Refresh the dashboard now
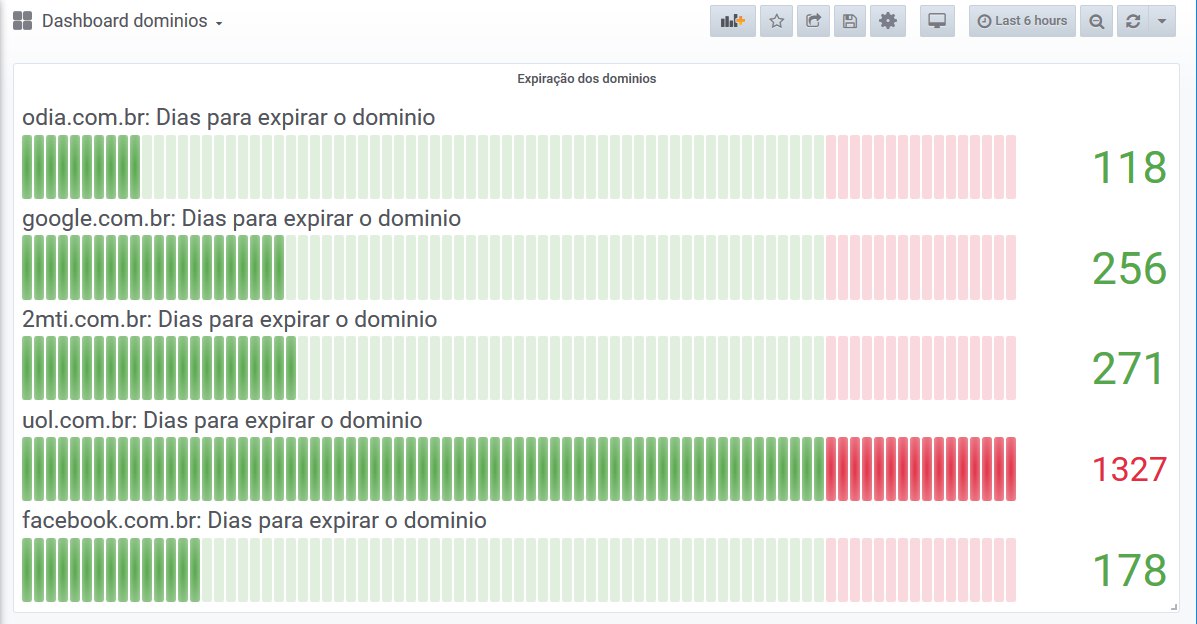This screenshot has width=1197, height=624. pos(1133,21)
